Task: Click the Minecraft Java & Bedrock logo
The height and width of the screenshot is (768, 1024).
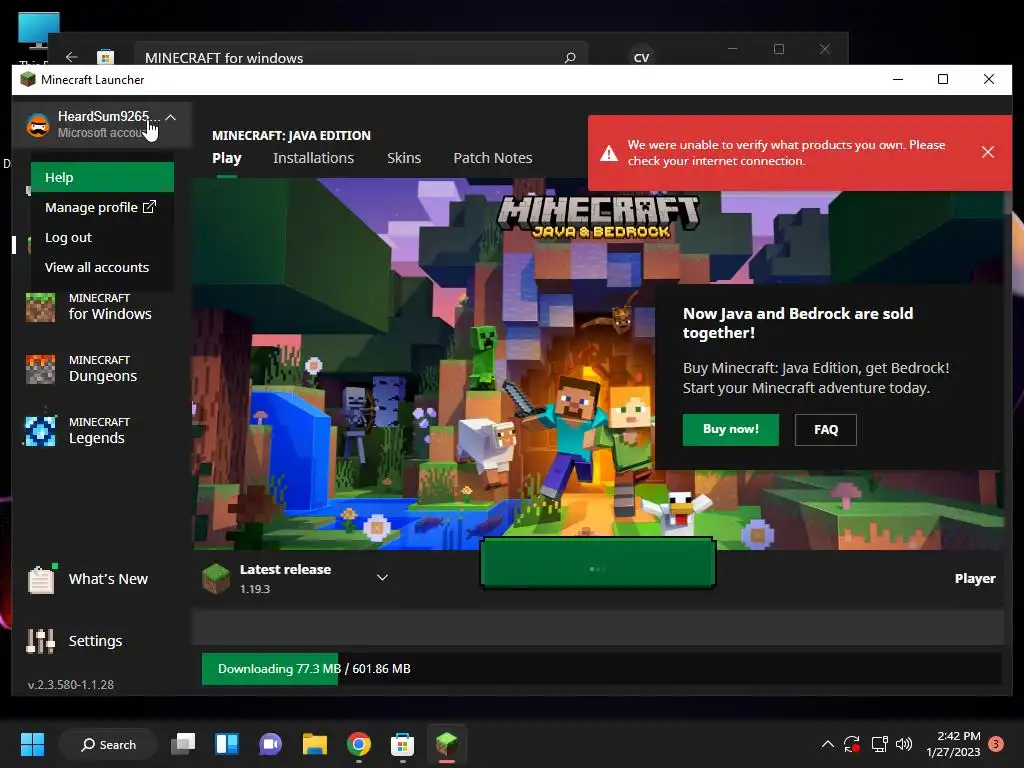Action: pos(599,216)
